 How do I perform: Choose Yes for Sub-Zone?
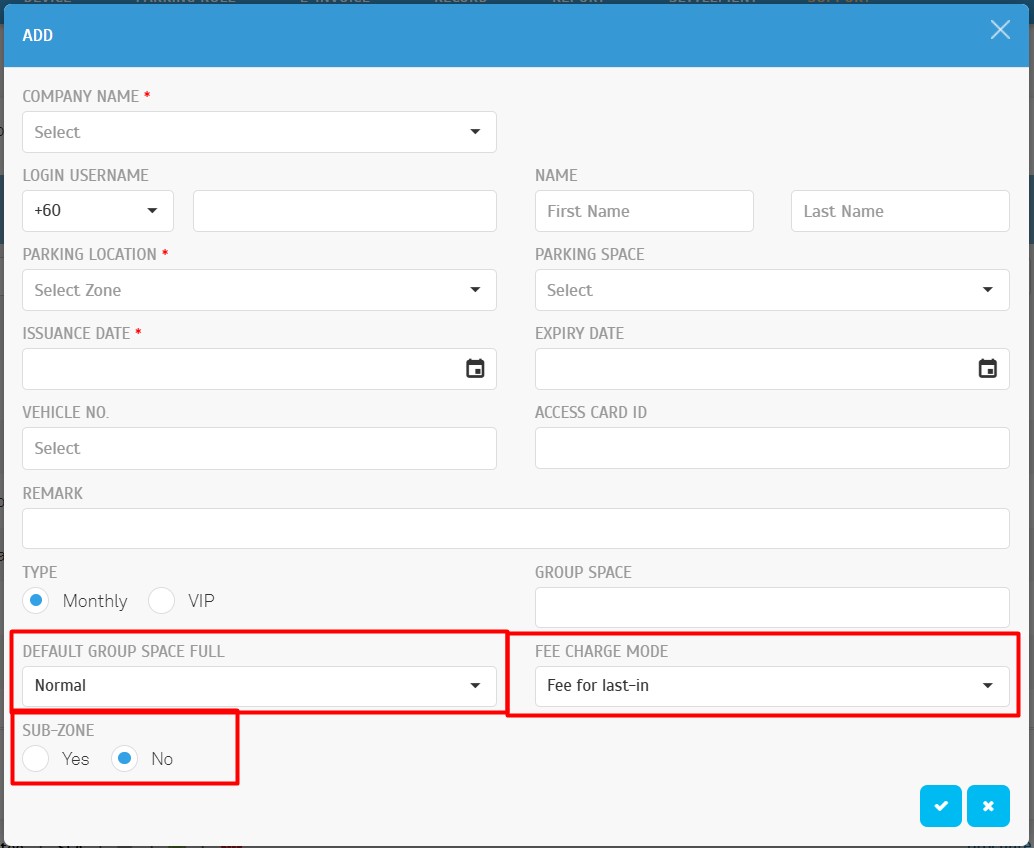36,759
